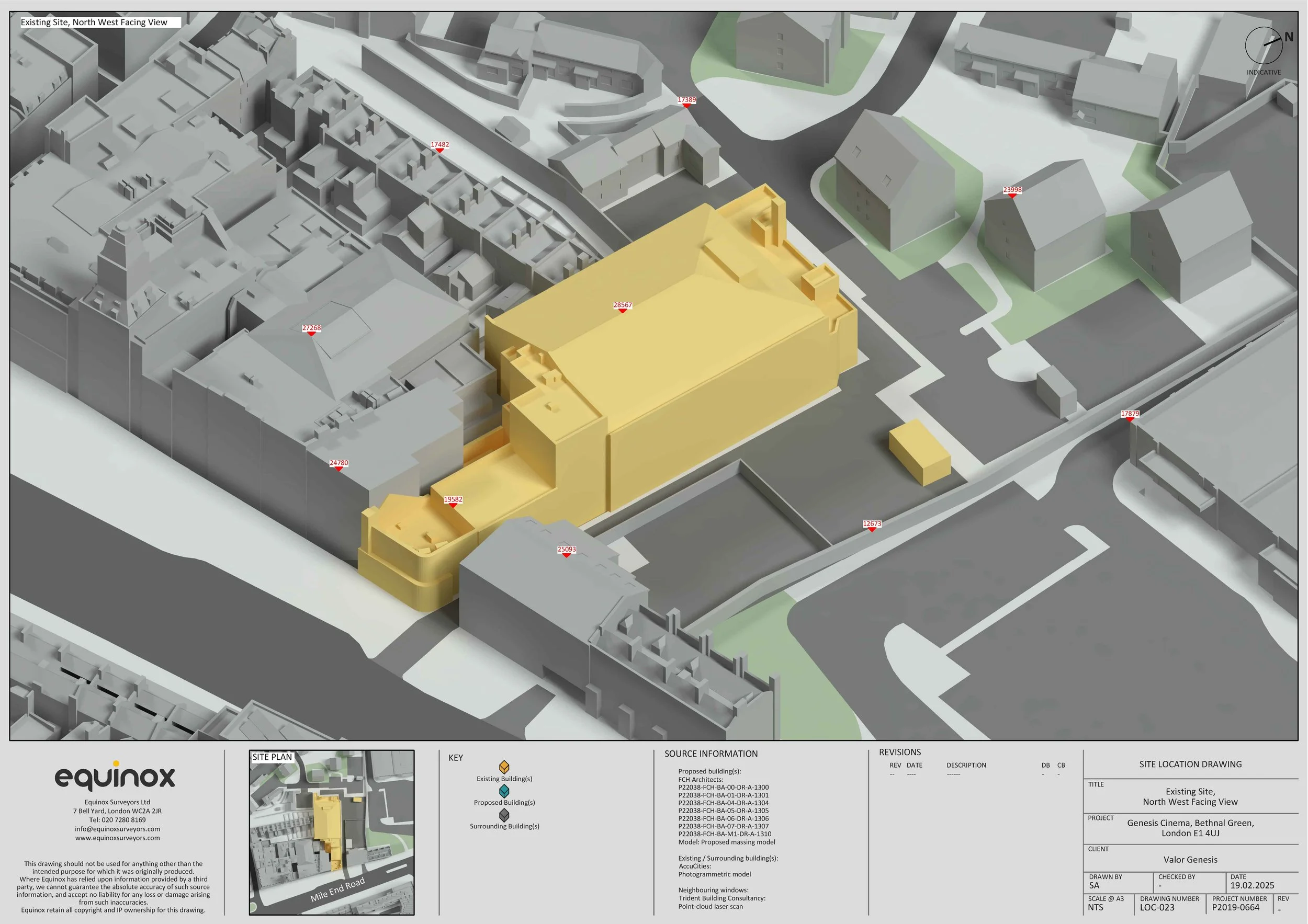Click the 27268 height marker
This screenshot has width=1308, height=924.
point(311,328)
